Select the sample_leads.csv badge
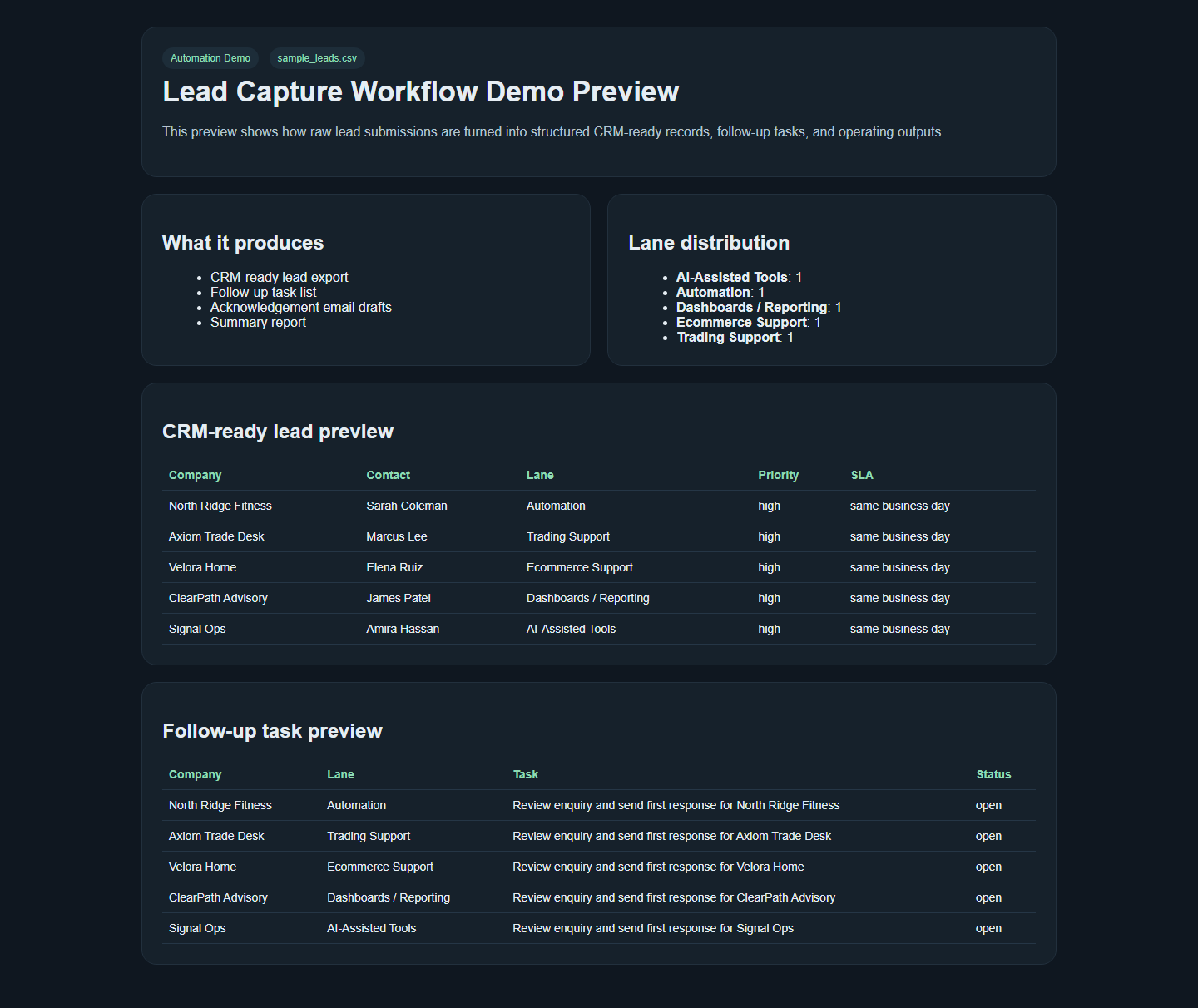1198x1008 pixels. [x=316, y=58]
